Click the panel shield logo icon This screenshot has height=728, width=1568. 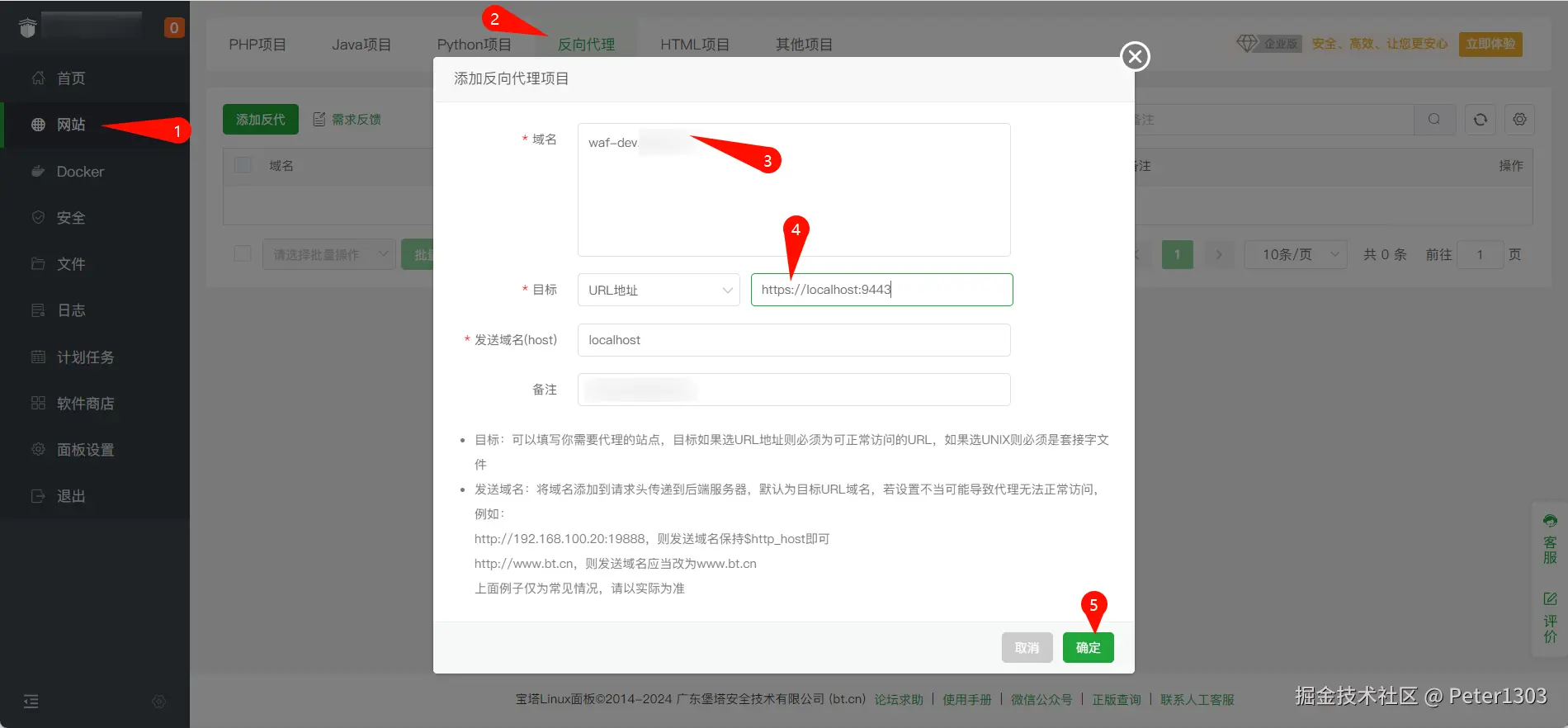(28, 28)
